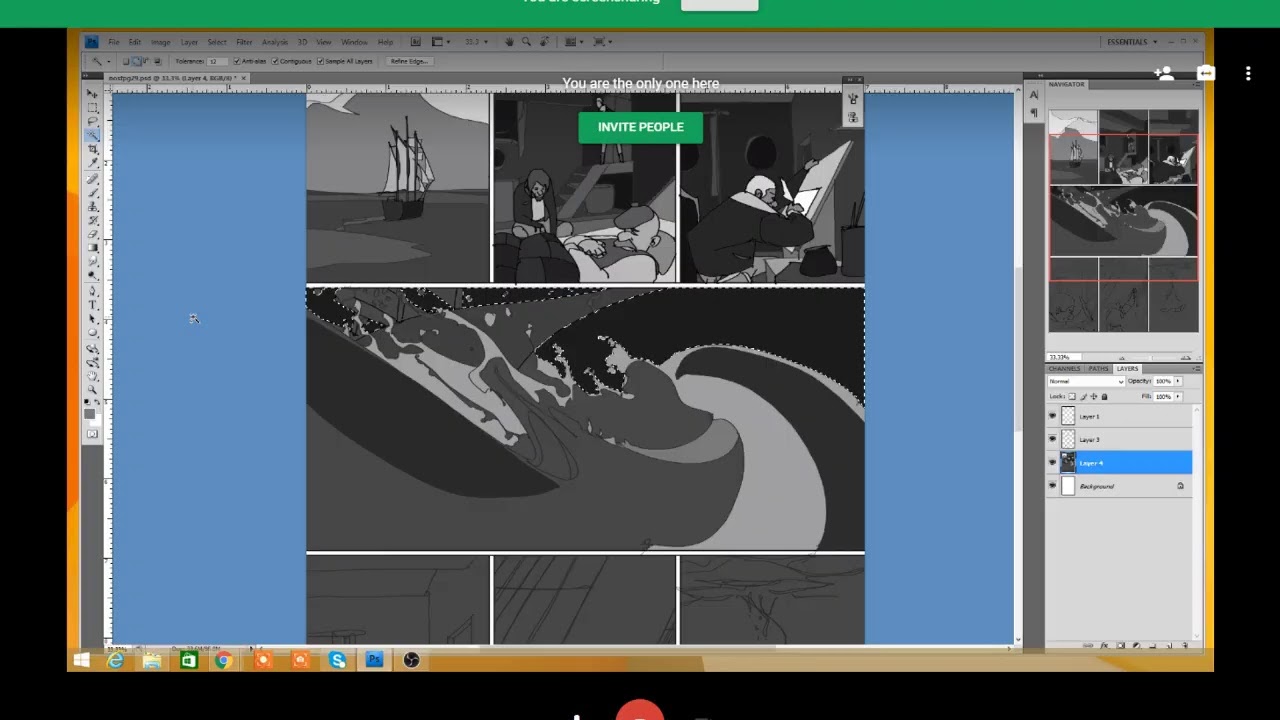
Task: Select the Crop tool
Action: pos(93,148)
